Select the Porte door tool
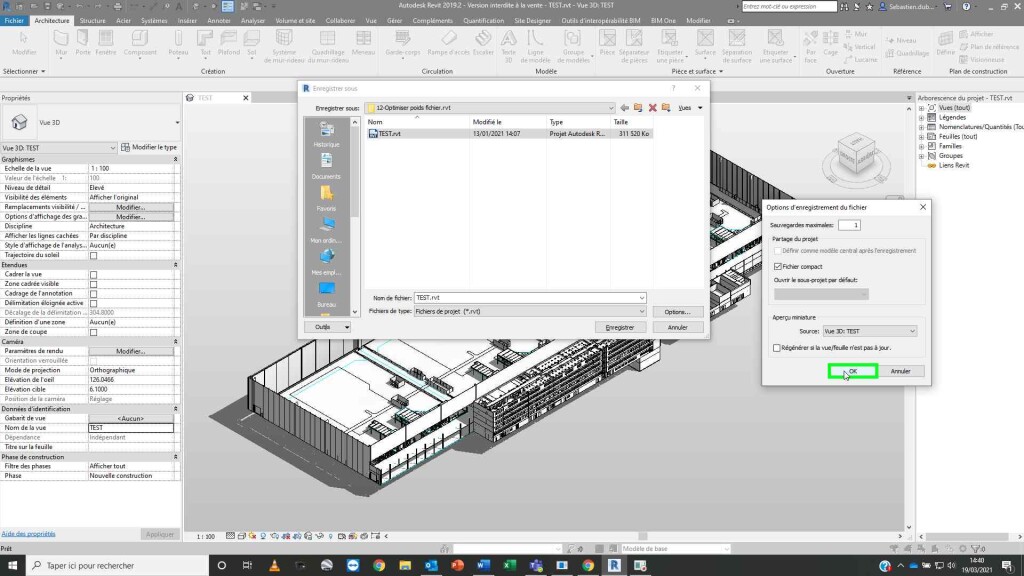 [x=82, y=39]
